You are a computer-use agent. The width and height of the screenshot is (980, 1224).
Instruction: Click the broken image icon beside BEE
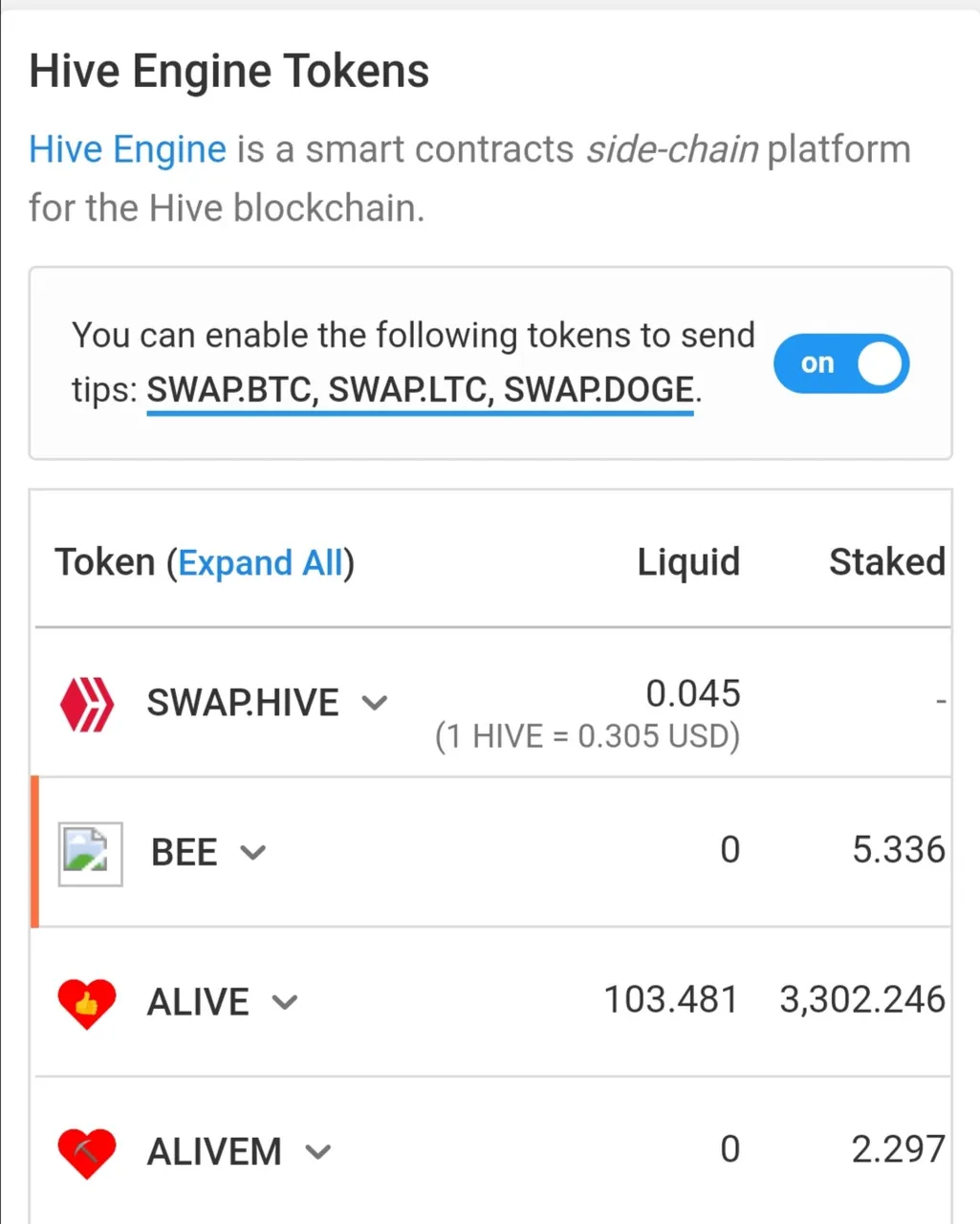(90, 853)
